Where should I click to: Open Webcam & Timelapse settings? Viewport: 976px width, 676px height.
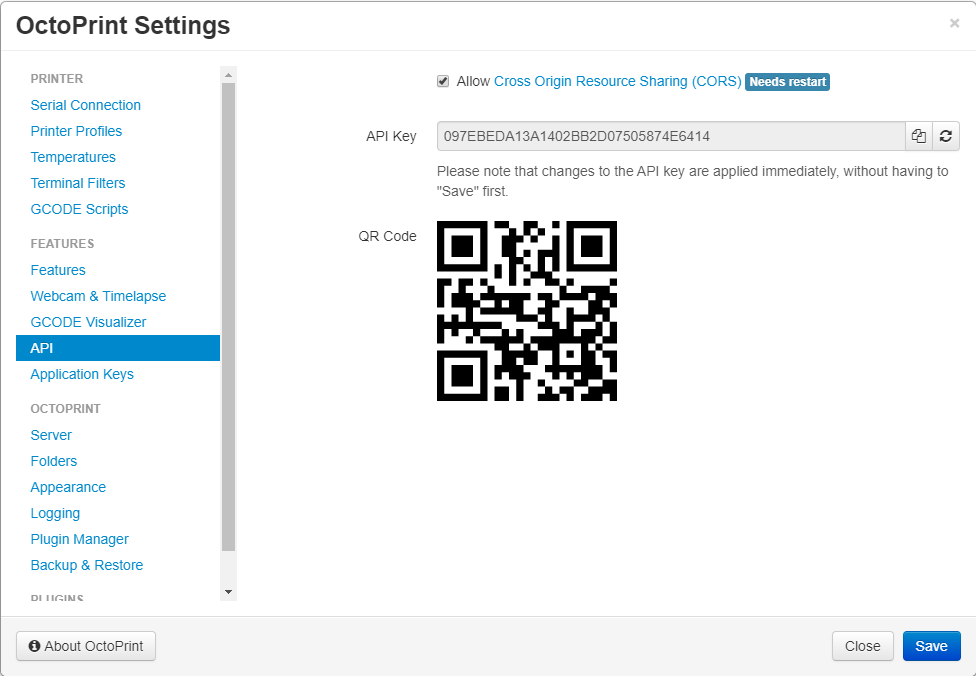(98, 296)
